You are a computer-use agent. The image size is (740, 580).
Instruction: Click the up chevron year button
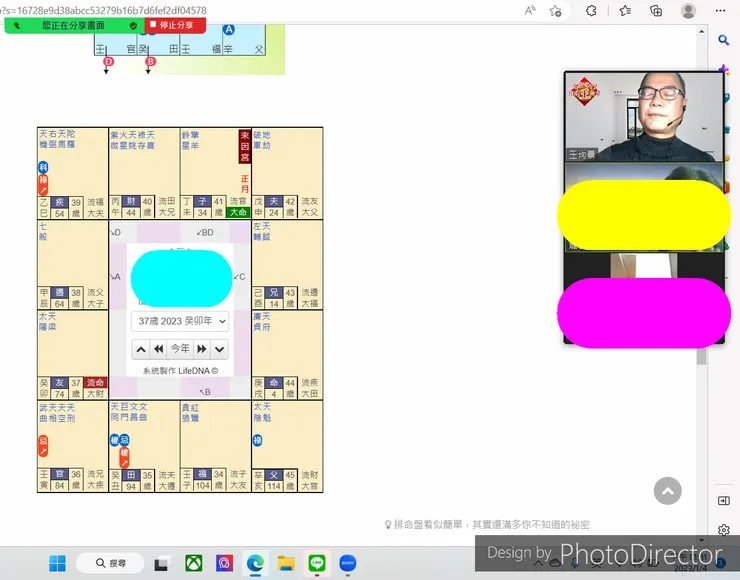[141, 349]
